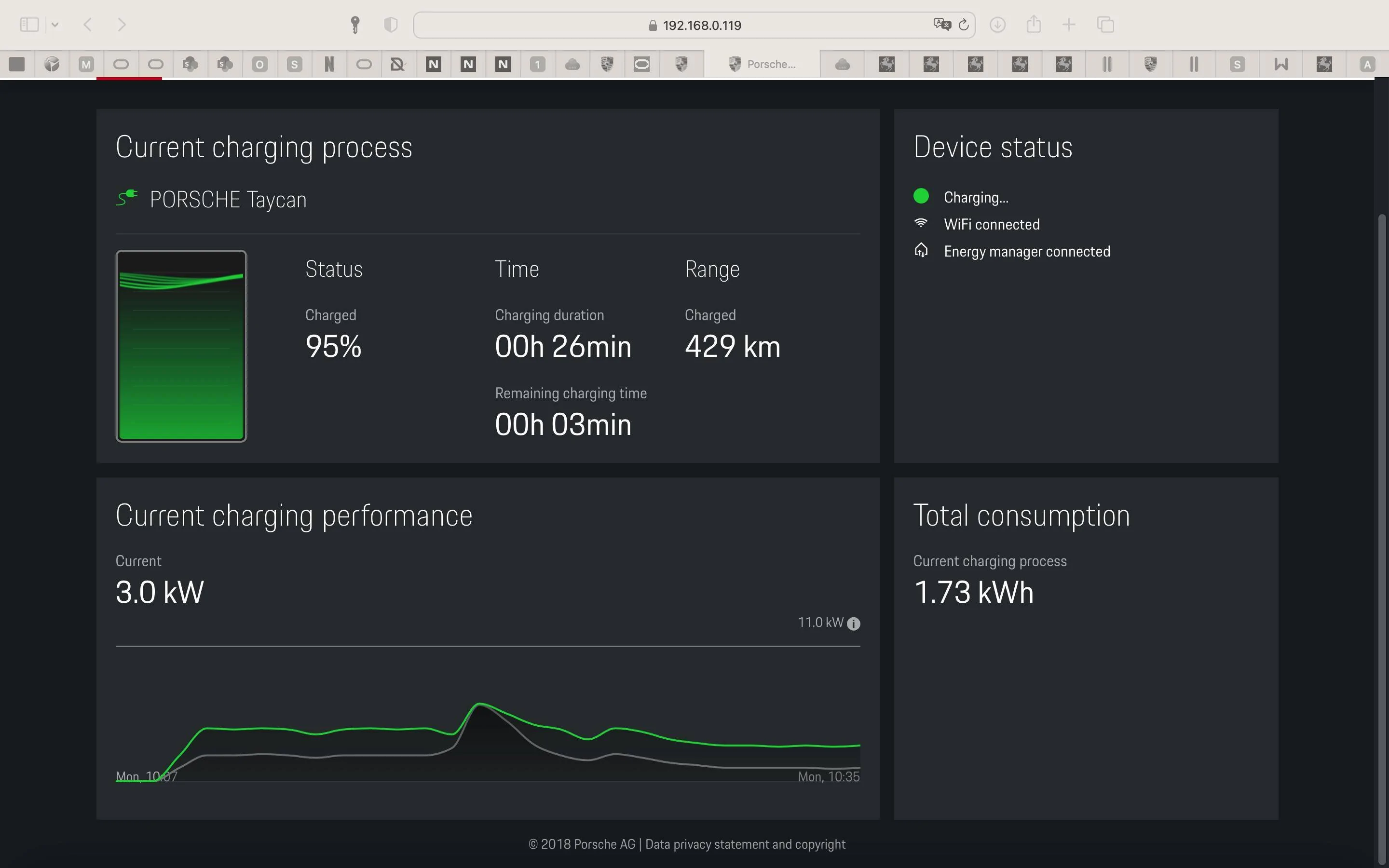Click the 3.0 kW current power value
Viewport: 1389px width, 868px height.
click(160, 592)
